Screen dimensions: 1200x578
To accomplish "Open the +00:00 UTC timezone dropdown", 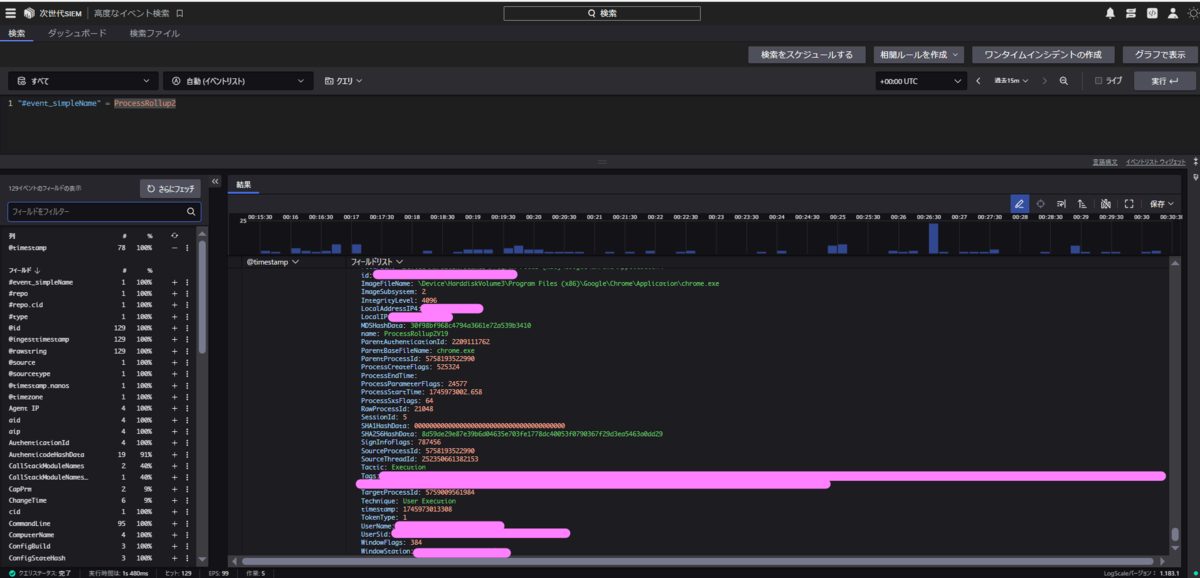I will pyautogui.click(x=920, y=81).
